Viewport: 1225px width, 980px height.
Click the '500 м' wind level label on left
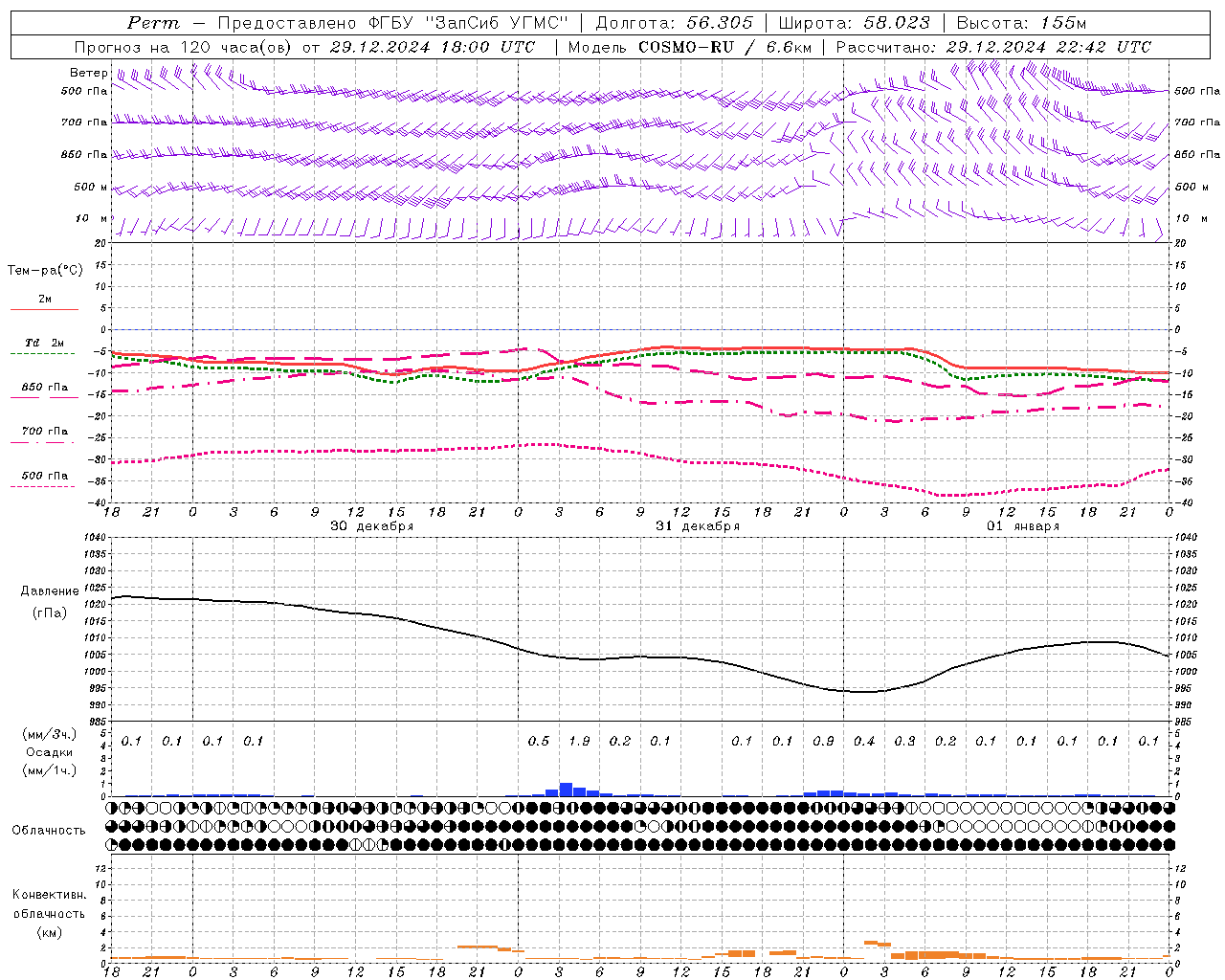[91, 187]
